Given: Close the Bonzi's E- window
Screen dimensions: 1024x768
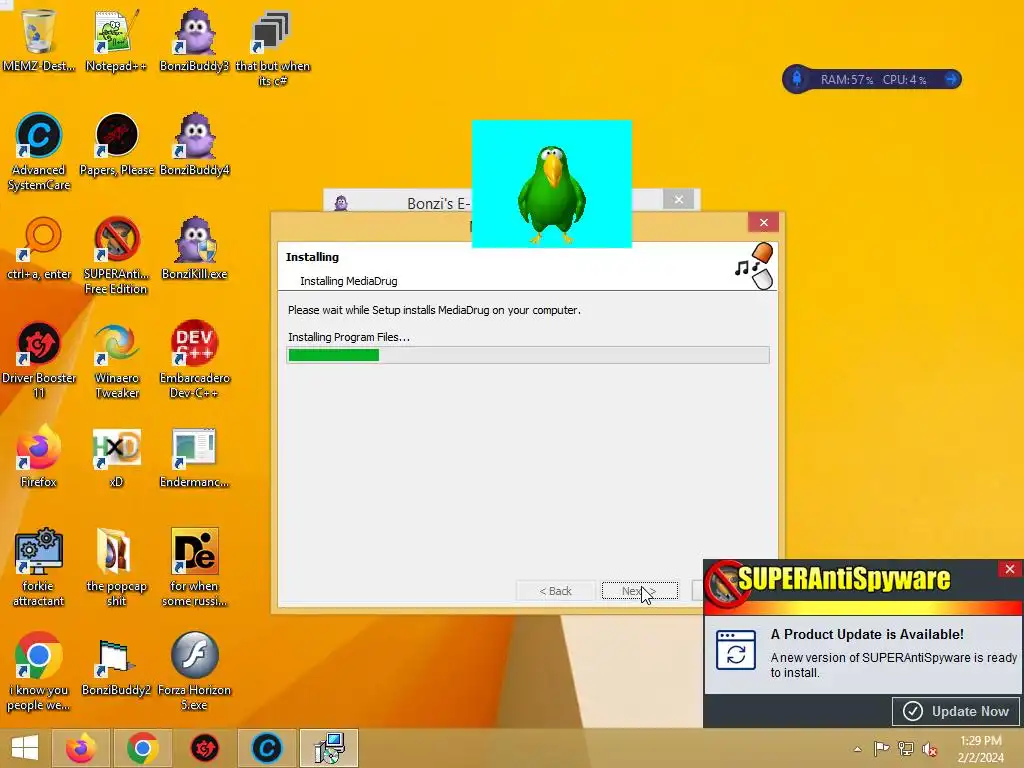Looking at the screenshot, I should pos(679,199).
